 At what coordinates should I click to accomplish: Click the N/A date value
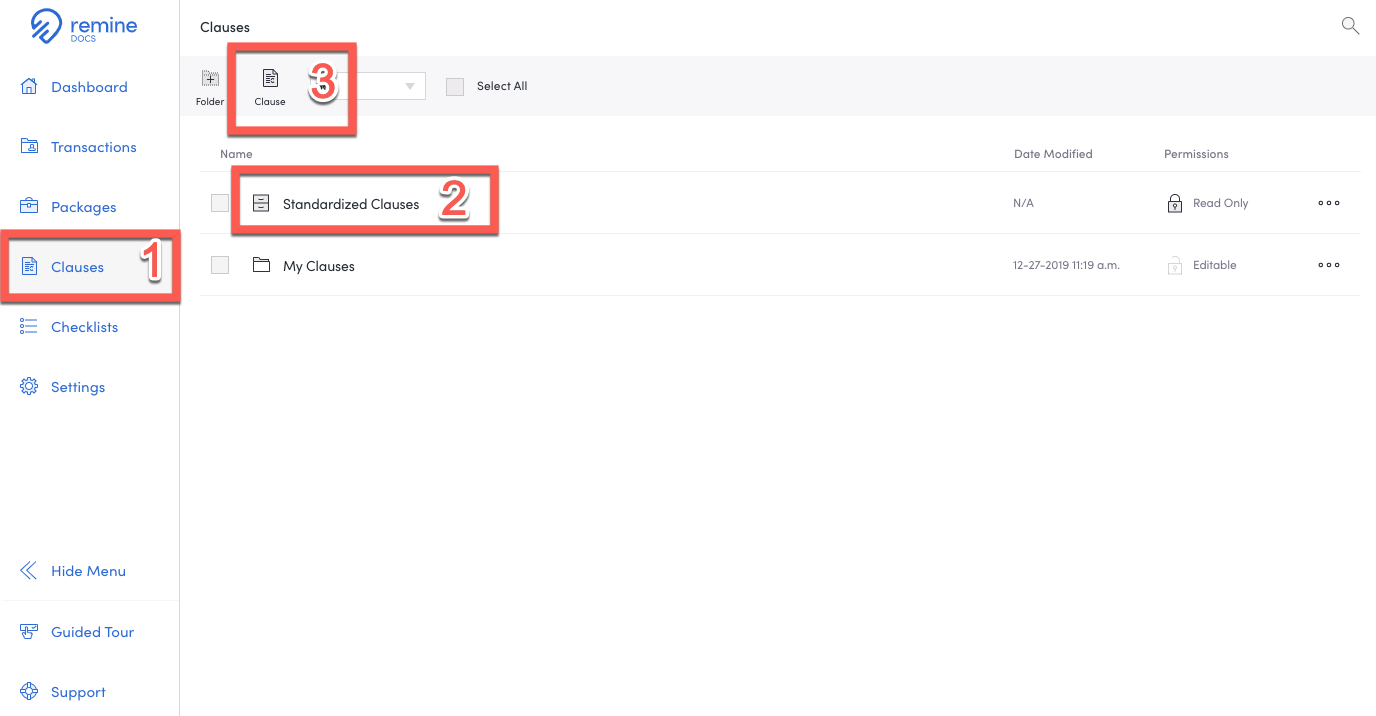point(1023,203)
